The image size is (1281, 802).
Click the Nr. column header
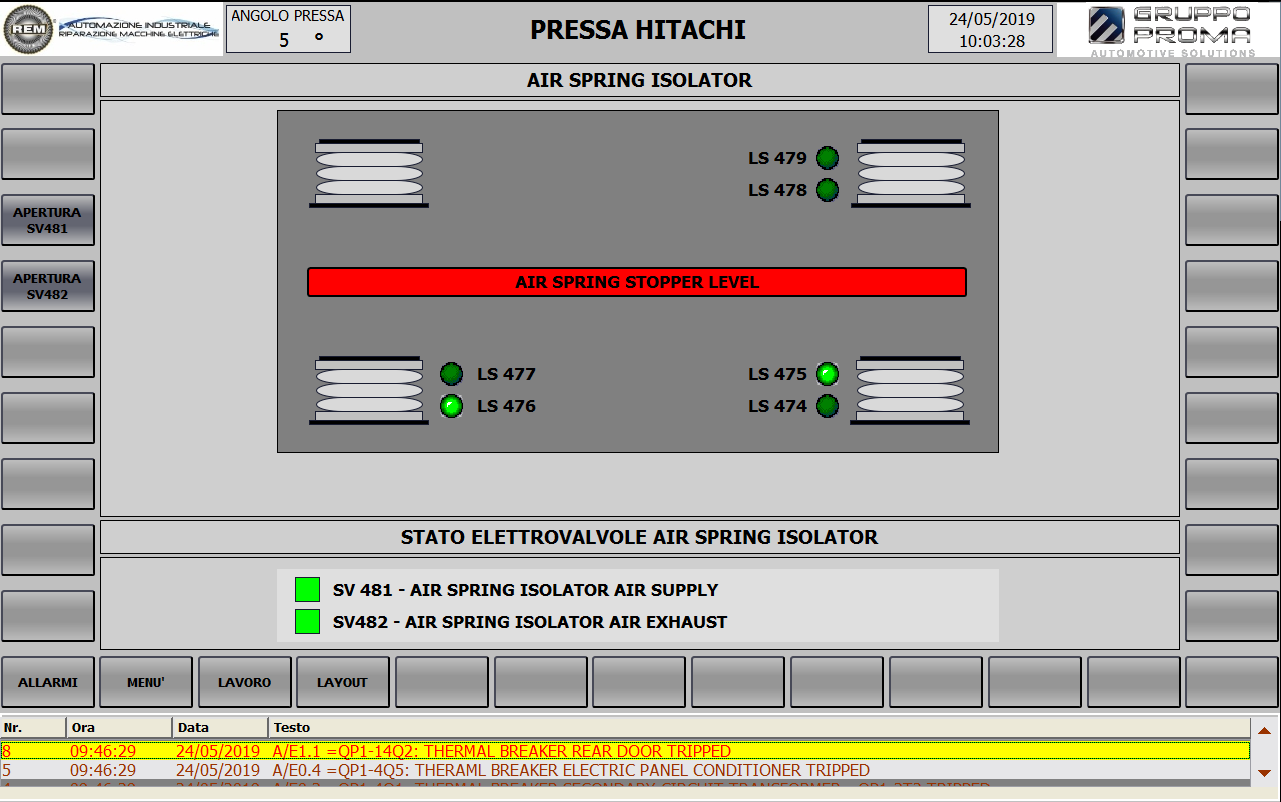34,727
